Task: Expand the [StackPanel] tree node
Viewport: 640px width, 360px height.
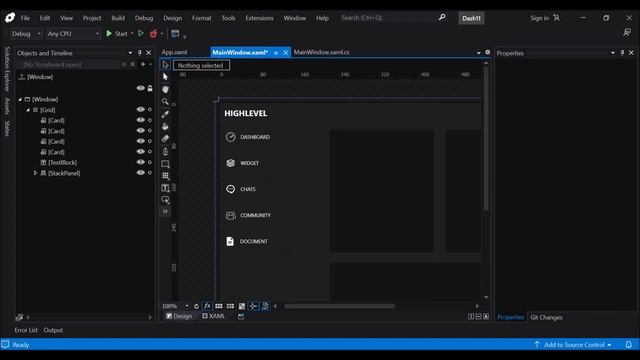Action: click(x=36, y=173)
